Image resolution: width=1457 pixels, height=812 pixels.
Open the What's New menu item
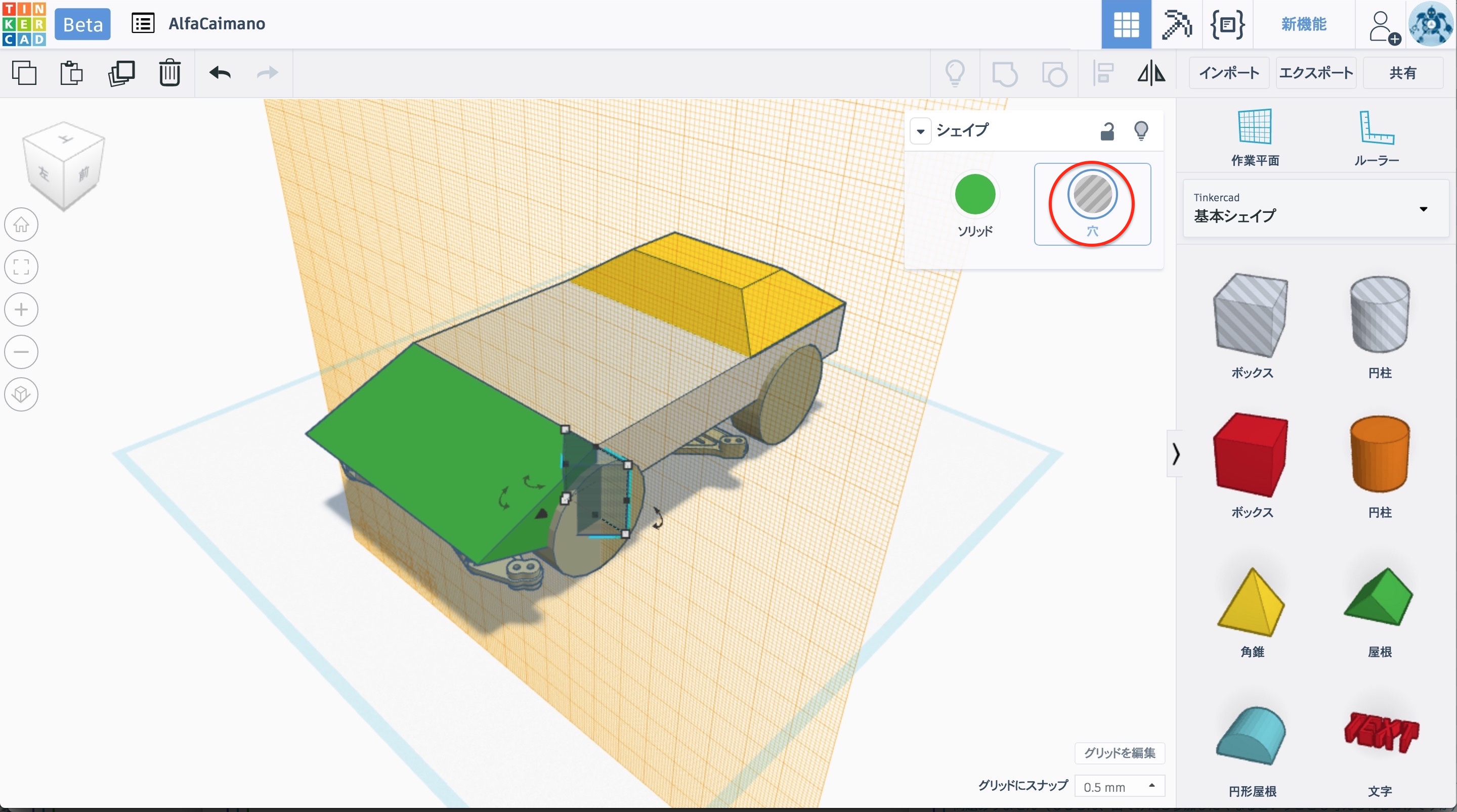coord(1303,24)
